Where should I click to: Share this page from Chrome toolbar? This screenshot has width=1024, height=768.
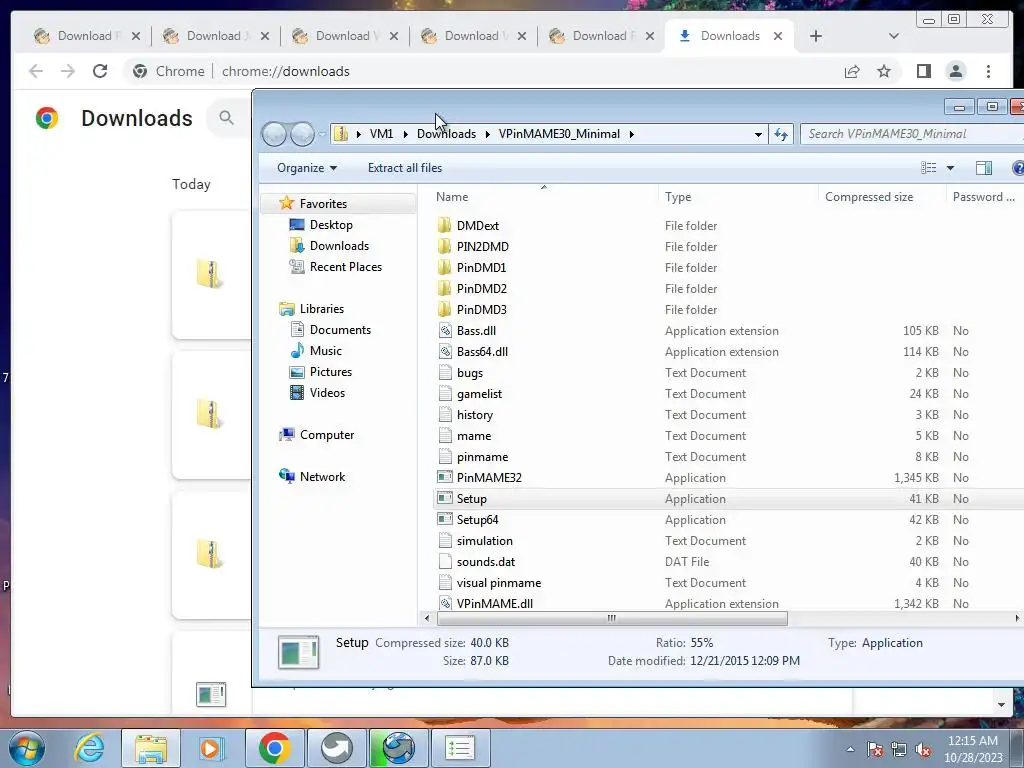(852, 71)
